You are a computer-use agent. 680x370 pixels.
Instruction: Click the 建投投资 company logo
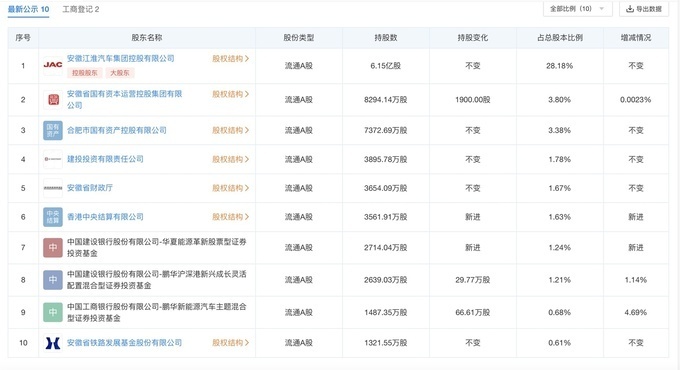(x=53, y=159)
